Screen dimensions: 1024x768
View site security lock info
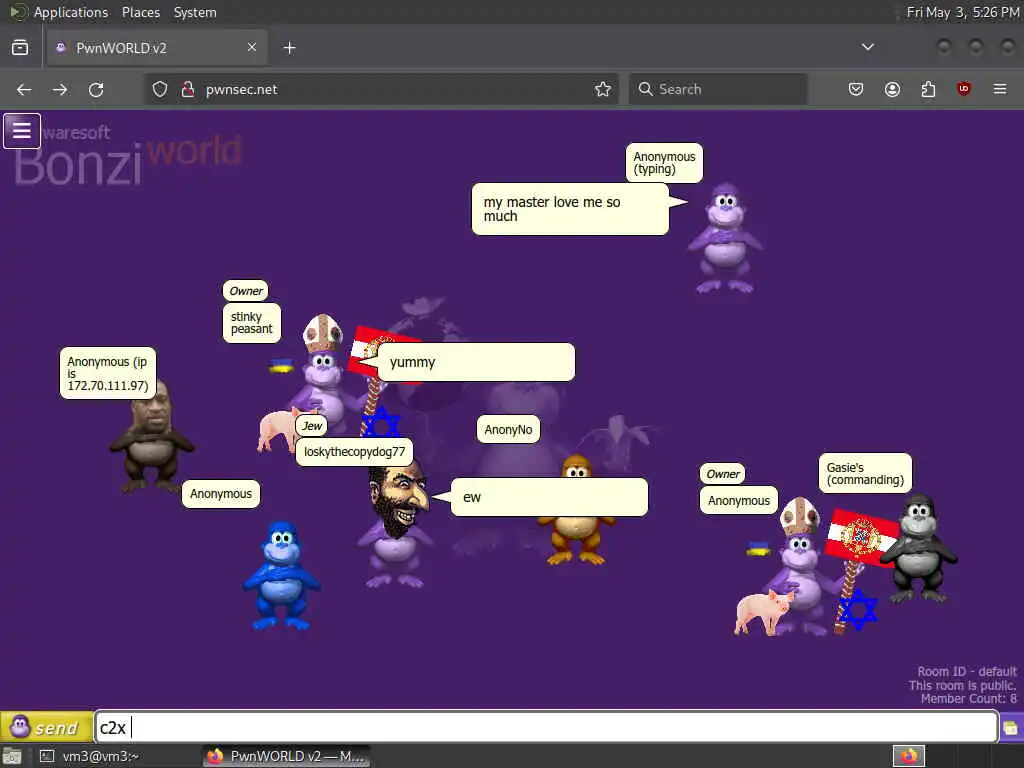click(x=188, y=89)
